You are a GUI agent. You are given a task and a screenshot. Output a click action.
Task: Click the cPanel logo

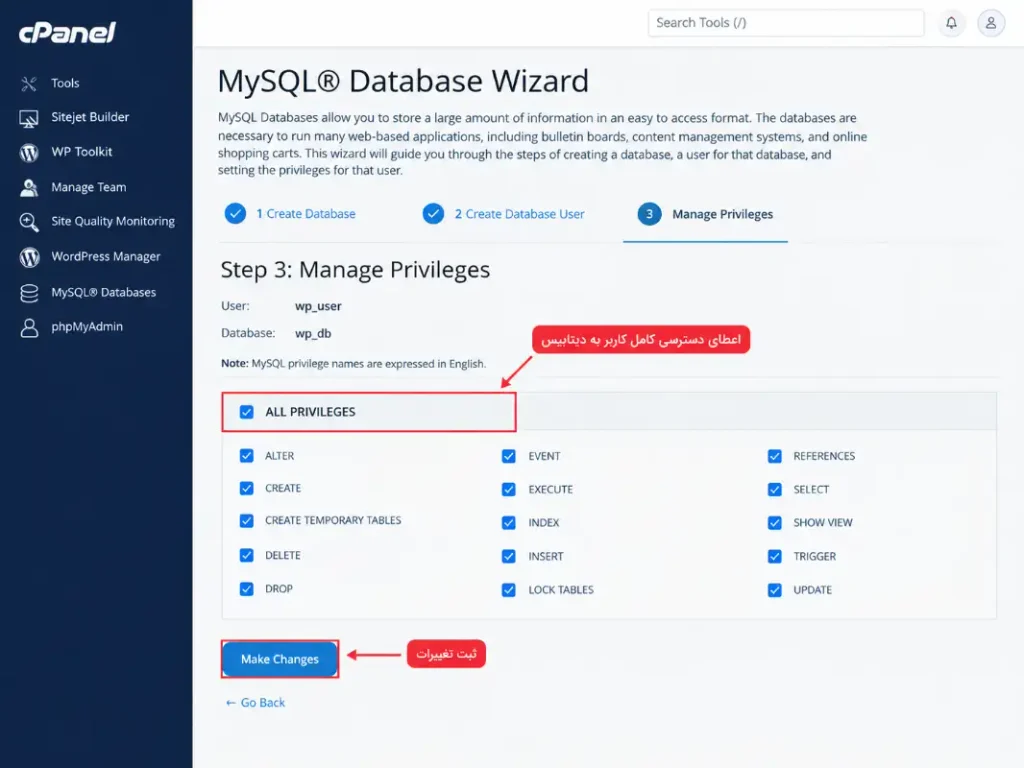pos(67,33)
